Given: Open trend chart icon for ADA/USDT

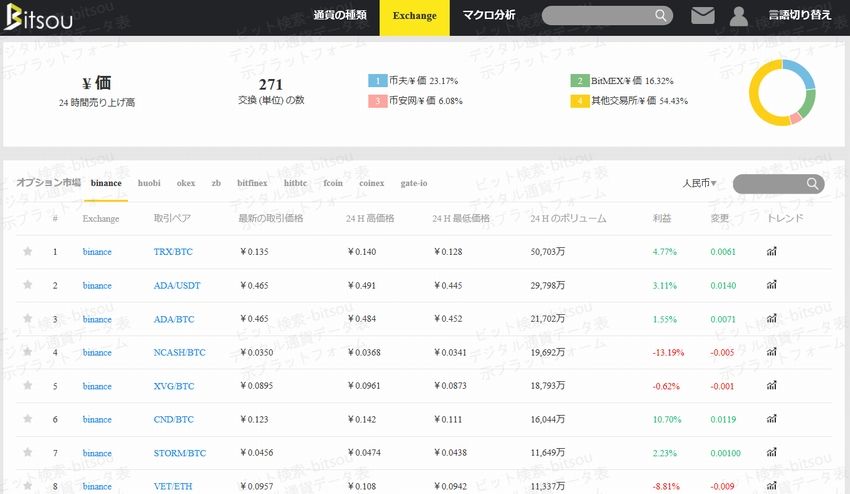Looking at the screenshot, I should [x=771, y=285].
